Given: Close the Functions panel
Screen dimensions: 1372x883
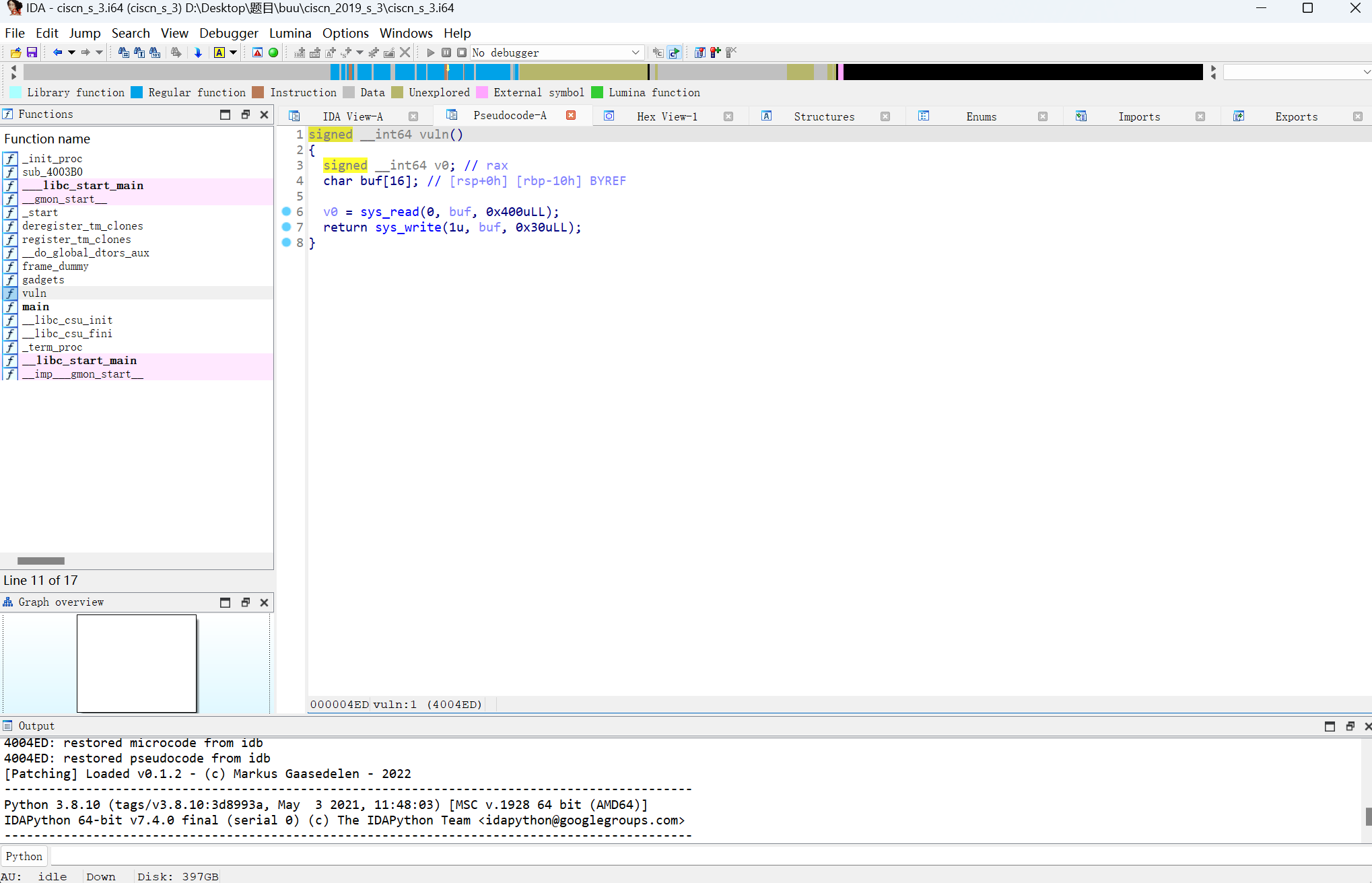Looking at the screenshot, I should [x=265, y=114].
